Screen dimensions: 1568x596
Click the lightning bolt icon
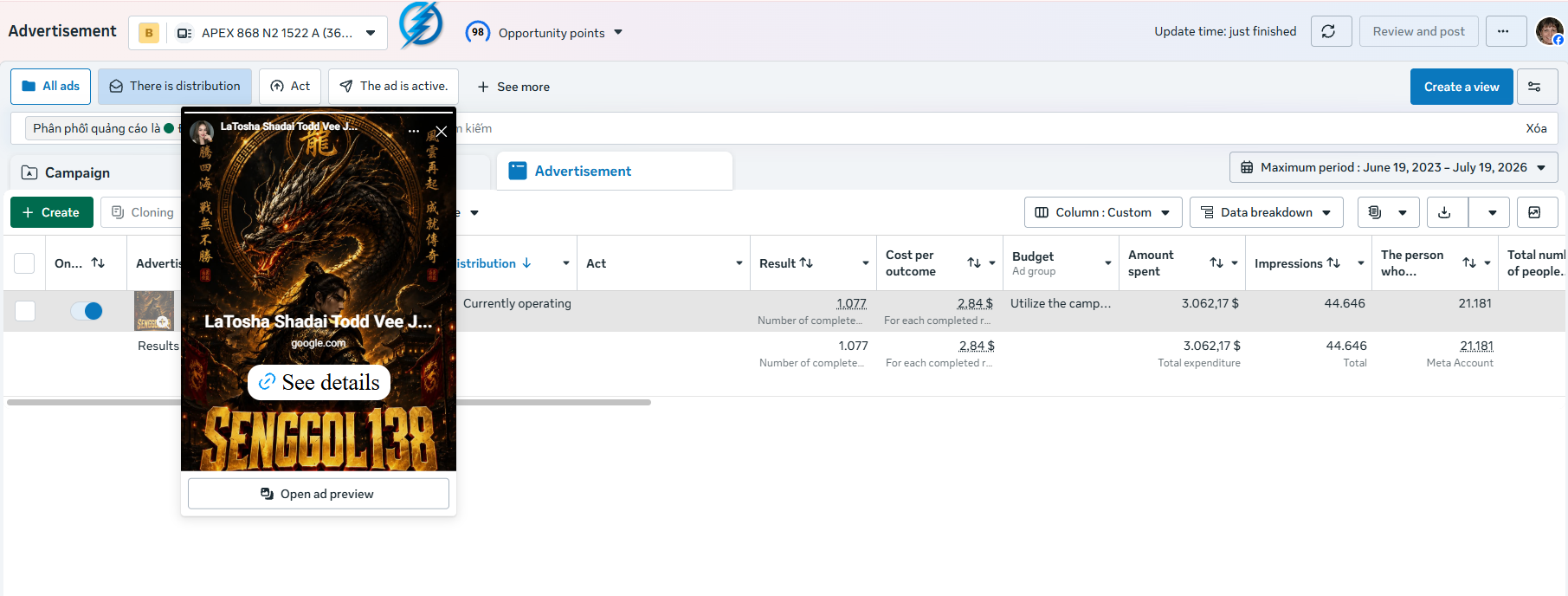(x=421, y=25)
